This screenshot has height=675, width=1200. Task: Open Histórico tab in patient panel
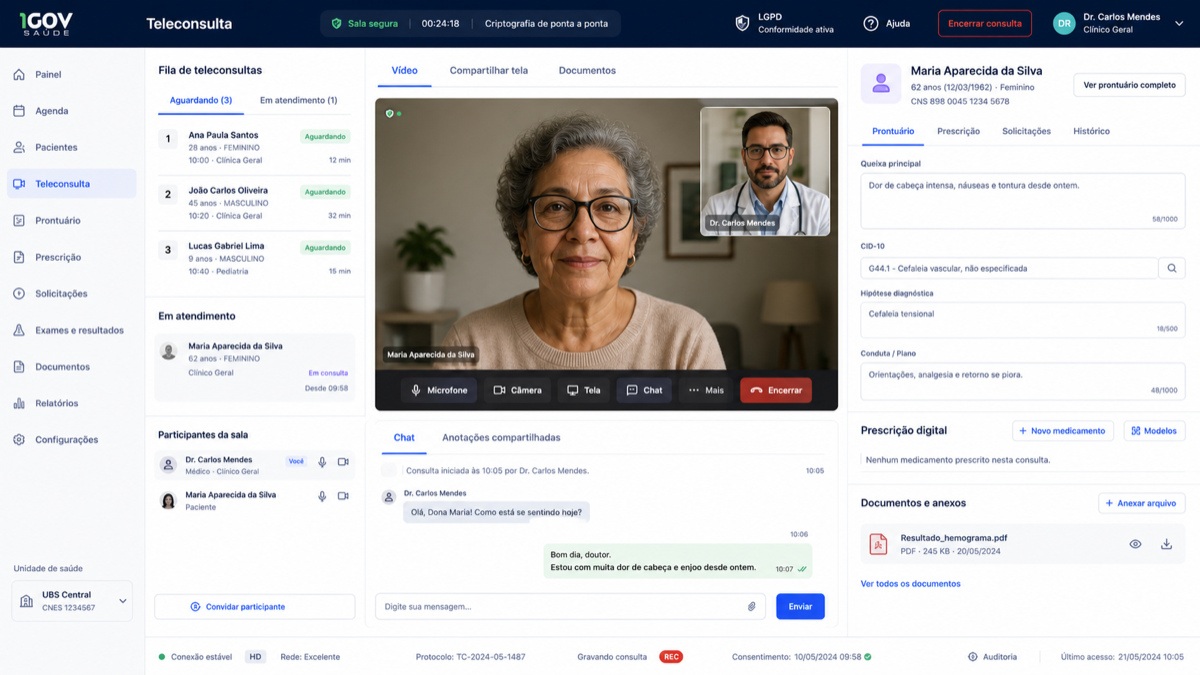coord(1091,131)
